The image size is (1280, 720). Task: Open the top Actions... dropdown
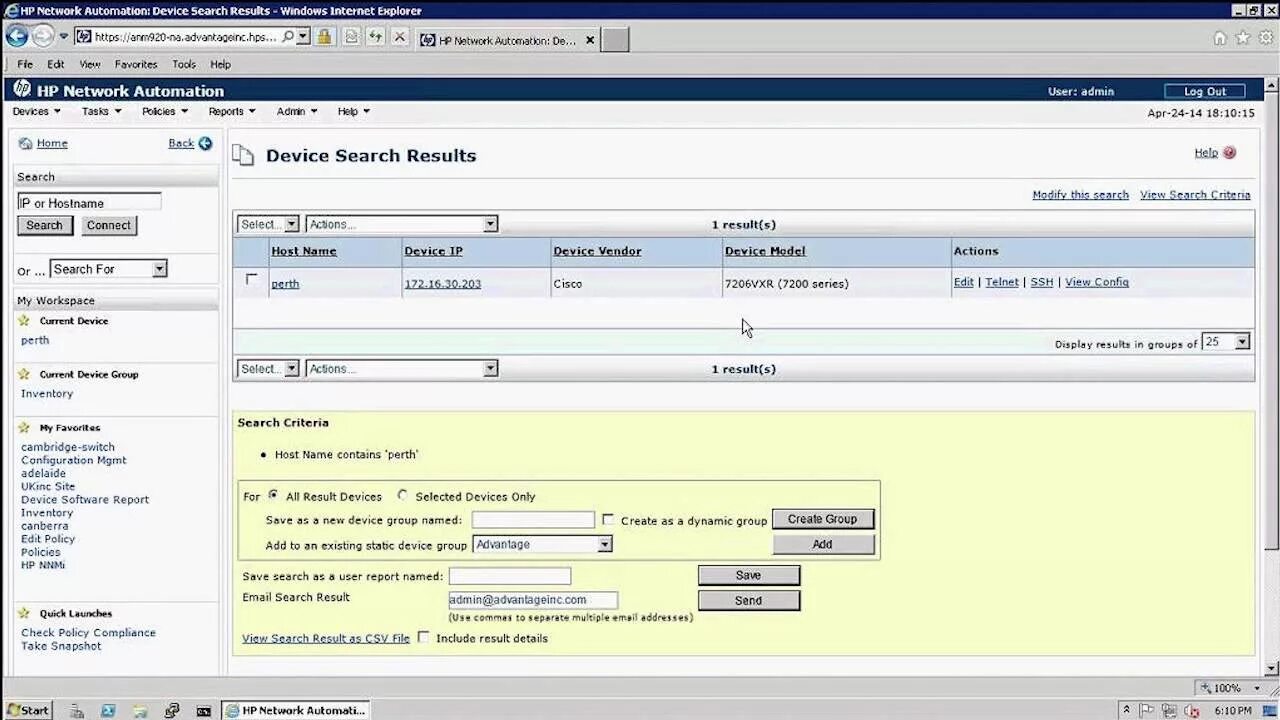point(401,224)
